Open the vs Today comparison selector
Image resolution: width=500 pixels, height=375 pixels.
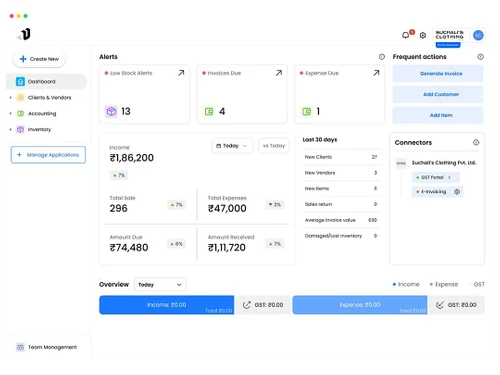(x=274, y=146)
